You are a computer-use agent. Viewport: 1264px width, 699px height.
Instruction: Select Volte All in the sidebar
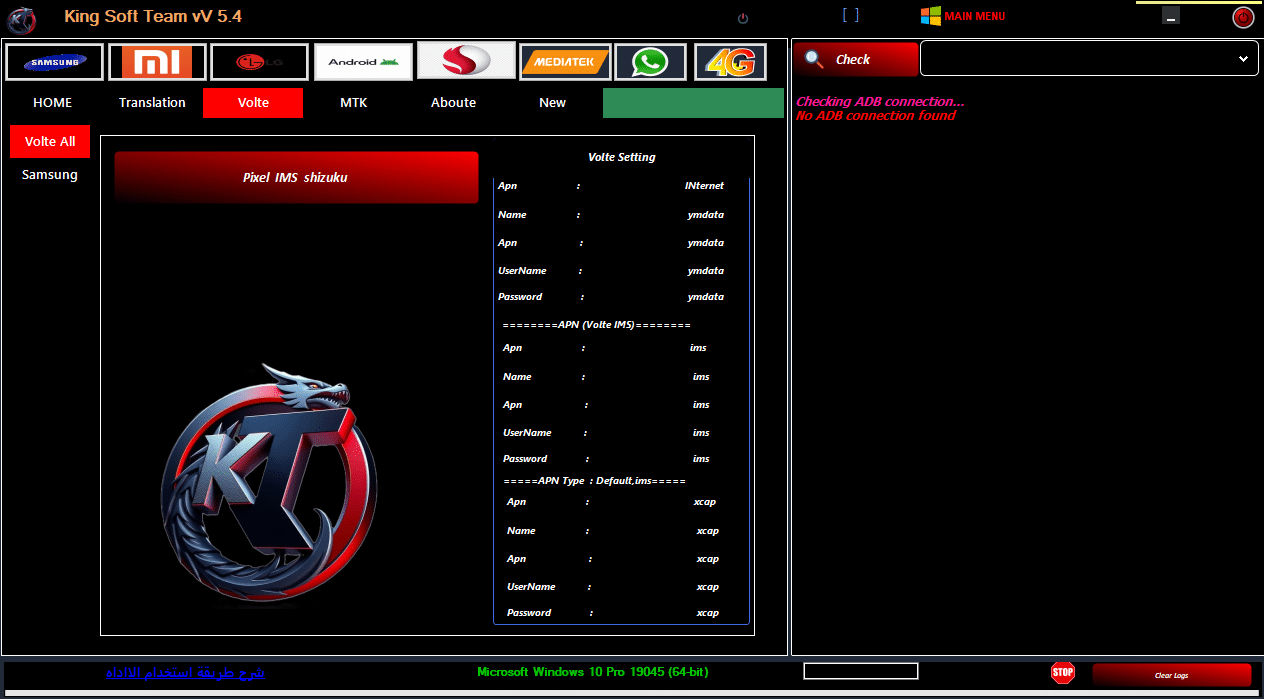click(x=49, y=141)
